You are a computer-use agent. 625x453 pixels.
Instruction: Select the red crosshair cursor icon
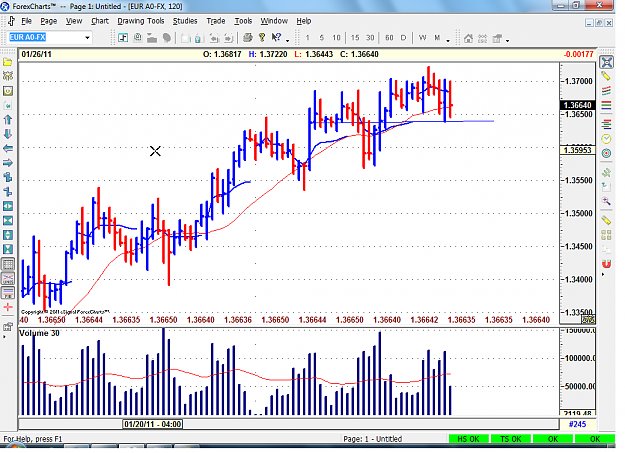8,307
